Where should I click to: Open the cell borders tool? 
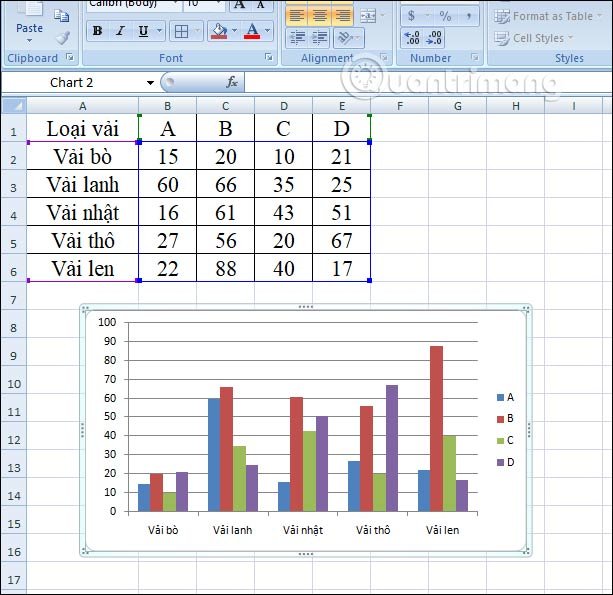coord(180,31)
